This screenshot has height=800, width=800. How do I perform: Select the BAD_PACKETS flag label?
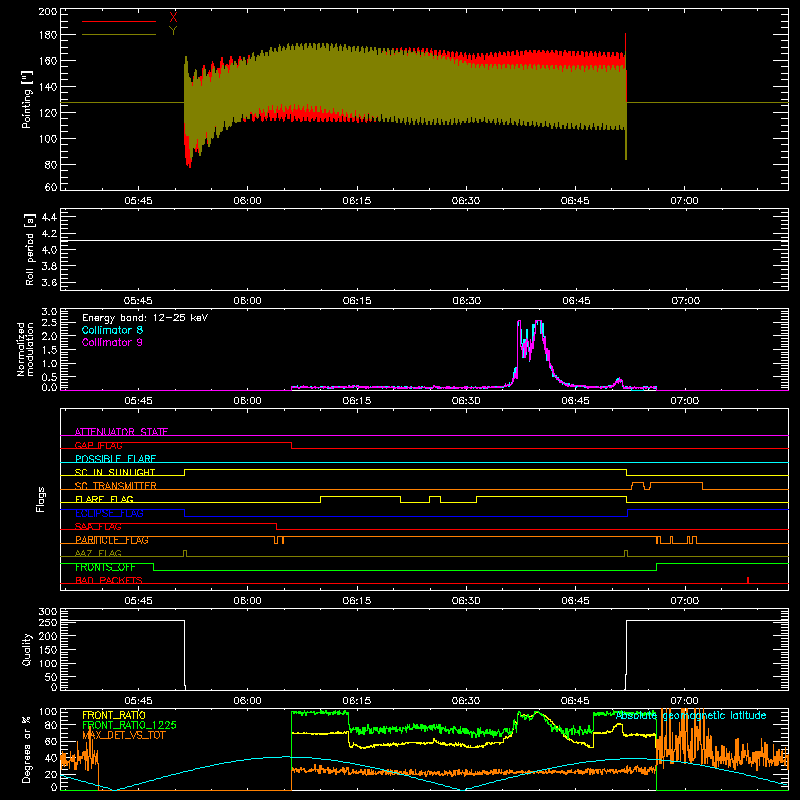pyautogui.click(x=109, y=581)
